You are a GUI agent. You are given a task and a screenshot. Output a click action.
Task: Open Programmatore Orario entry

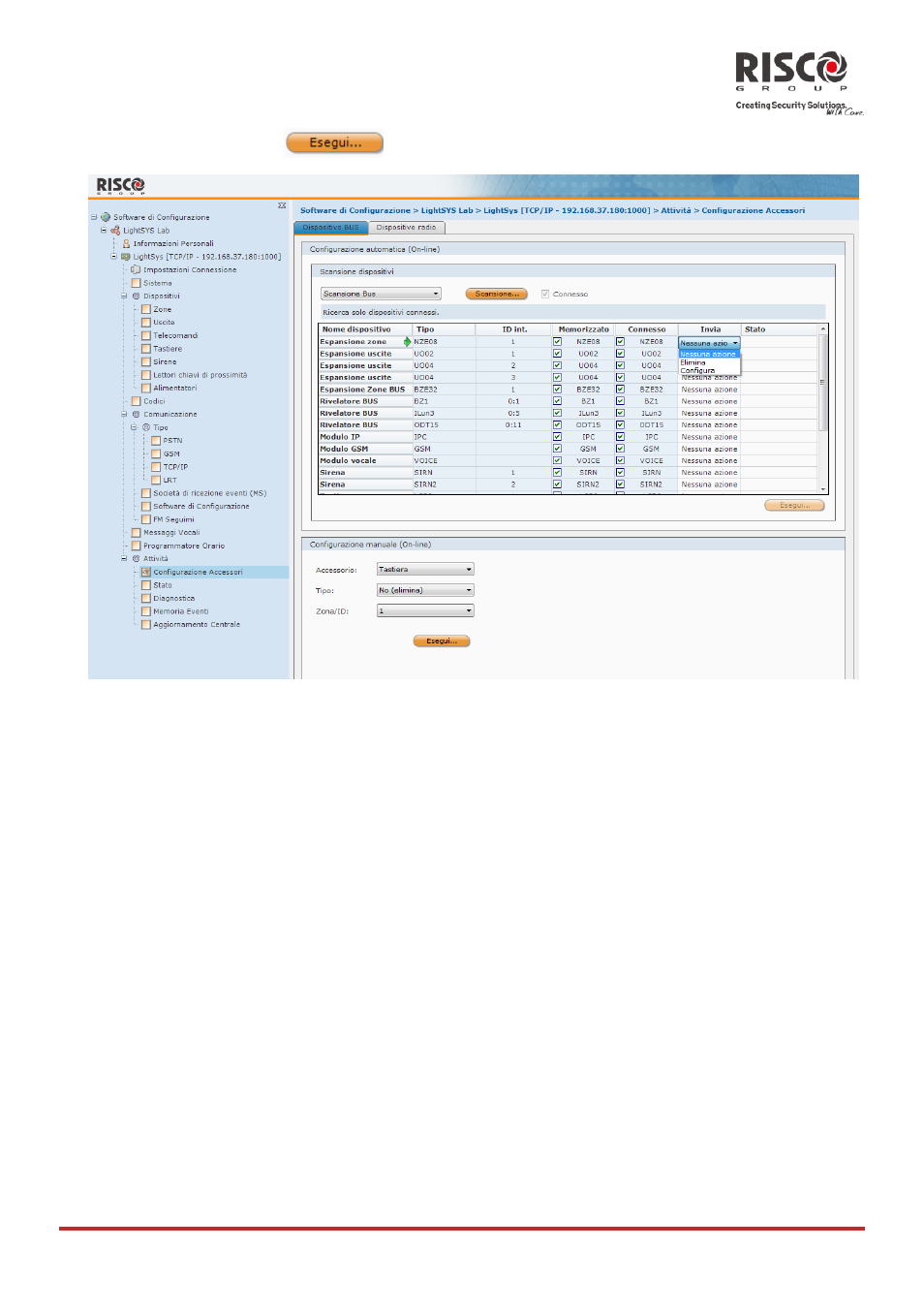[184, 546]
